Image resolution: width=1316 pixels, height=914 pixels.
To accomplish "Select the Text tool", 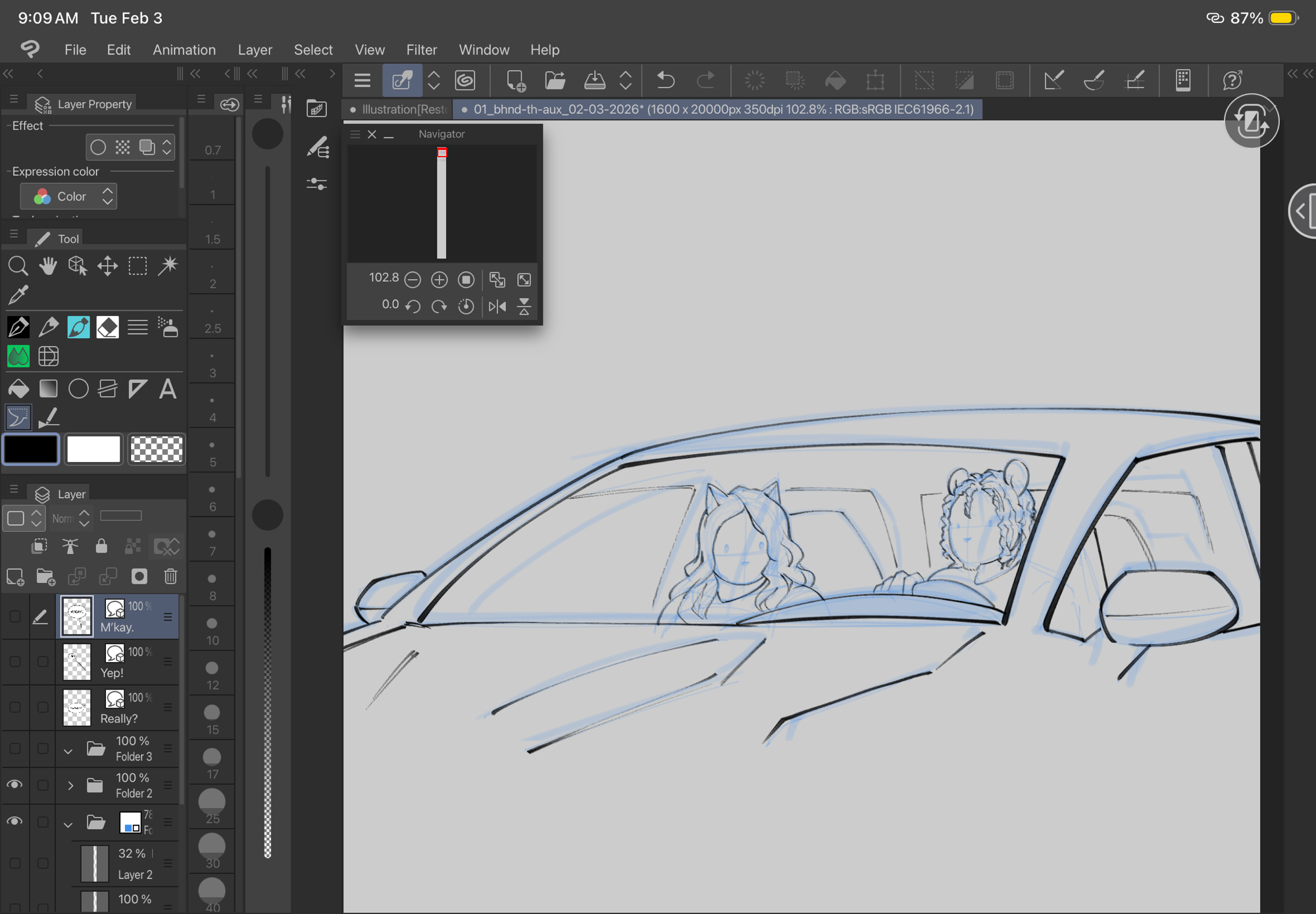I will [168, 389].
